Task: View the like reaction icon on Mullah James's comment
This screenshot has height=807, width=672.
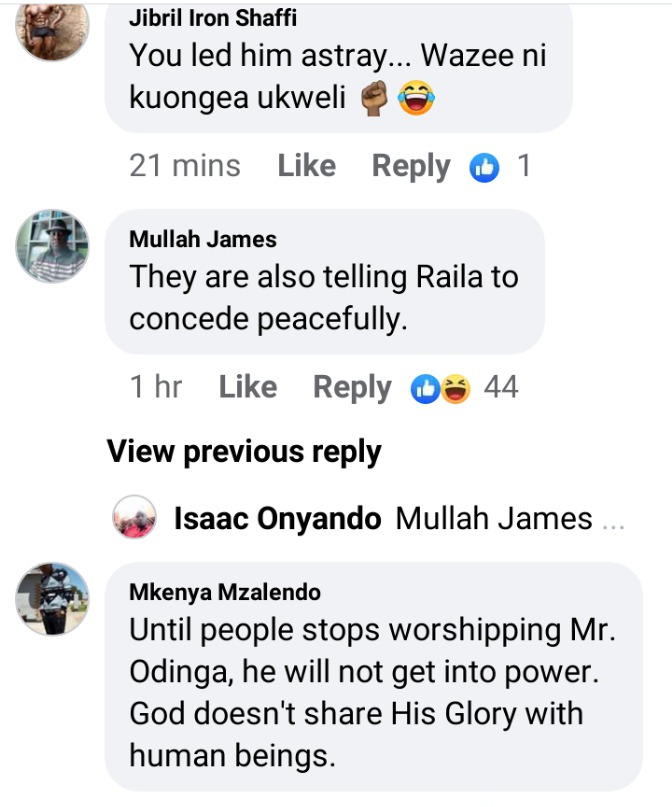Action: pos(425,389)
